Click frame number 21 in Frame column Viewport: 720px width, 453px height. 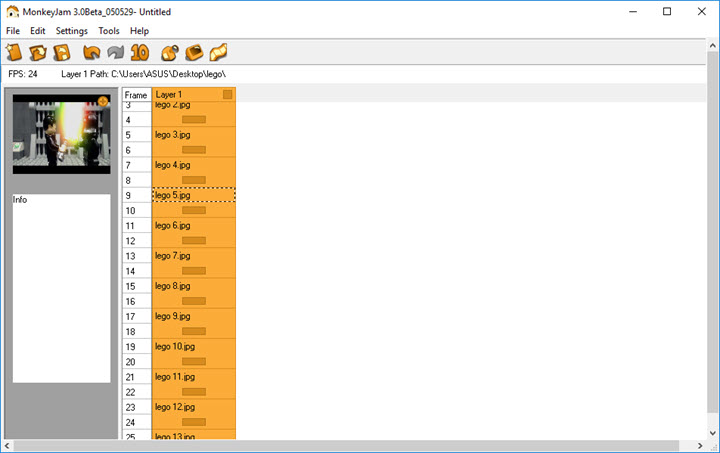(137, 377)
